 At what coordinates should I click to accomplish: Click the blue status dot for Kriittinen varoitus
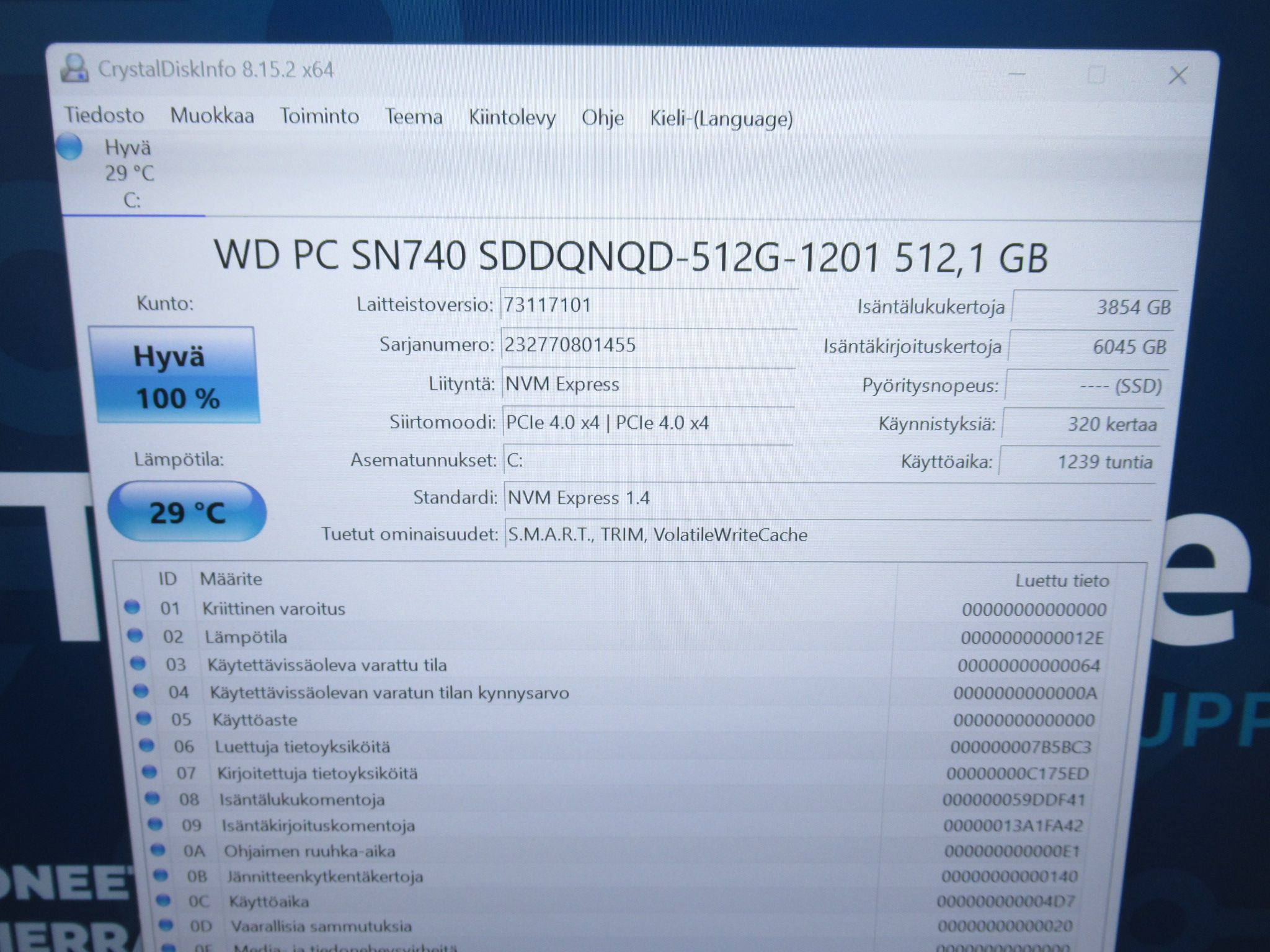pyautogui.click(x=132, y=607)
